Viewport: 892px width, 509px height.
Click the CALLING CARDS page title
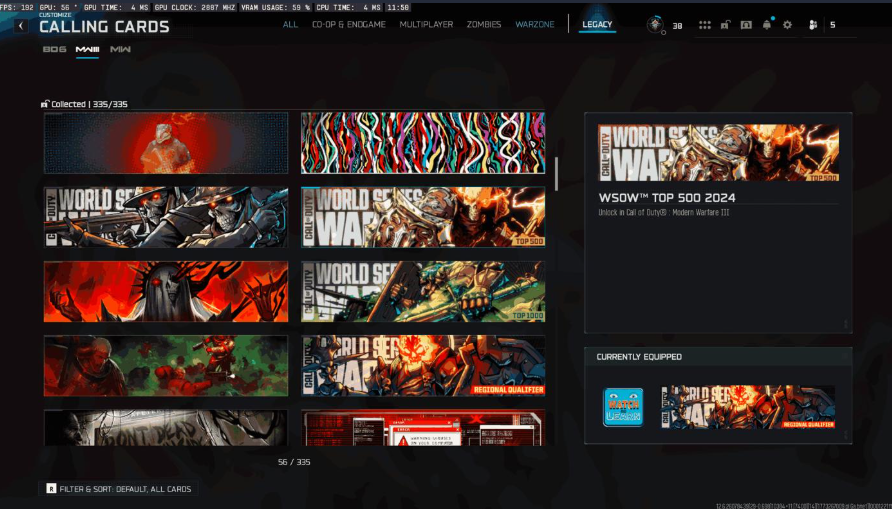tap(104, 27)
